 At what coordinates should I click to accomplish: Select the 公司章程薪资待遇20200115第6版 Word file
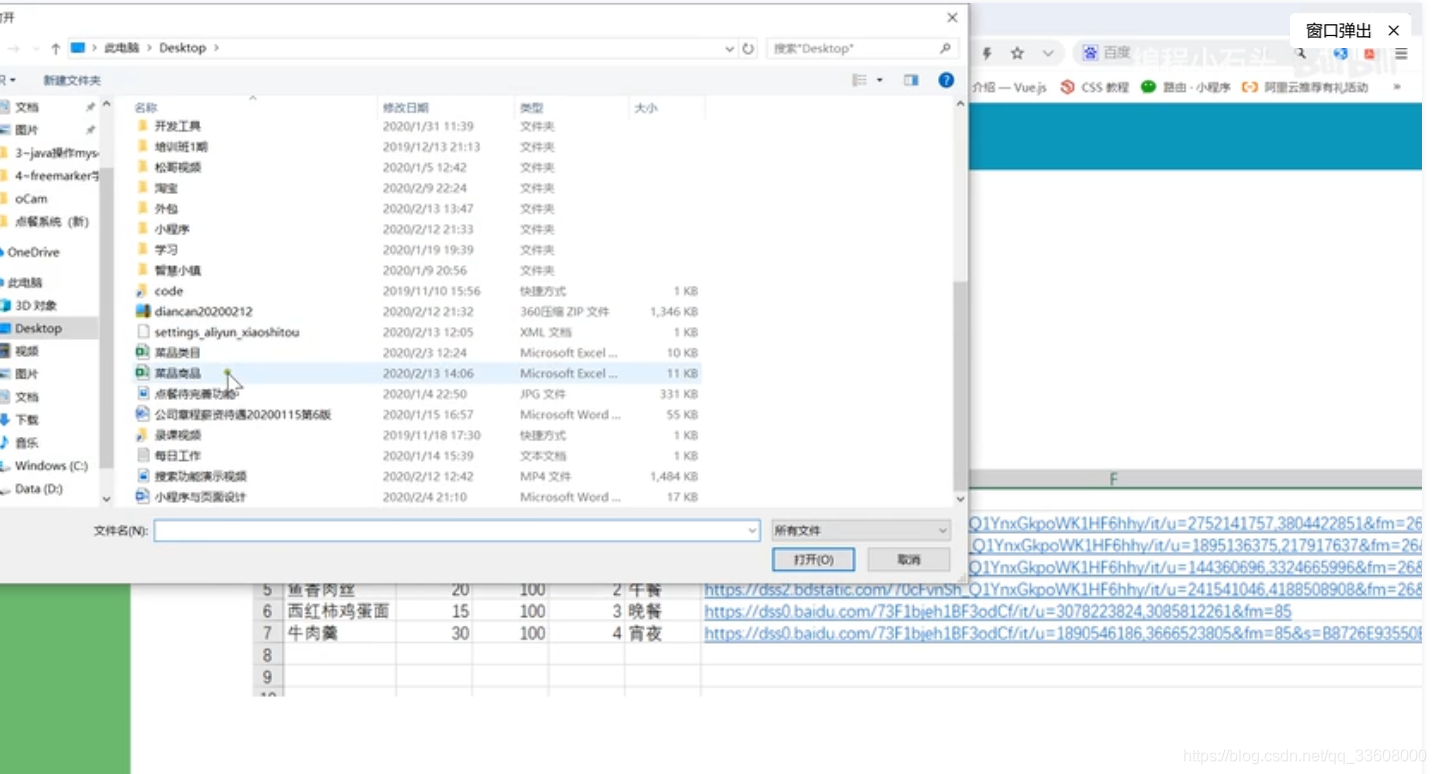coord(418,414)
